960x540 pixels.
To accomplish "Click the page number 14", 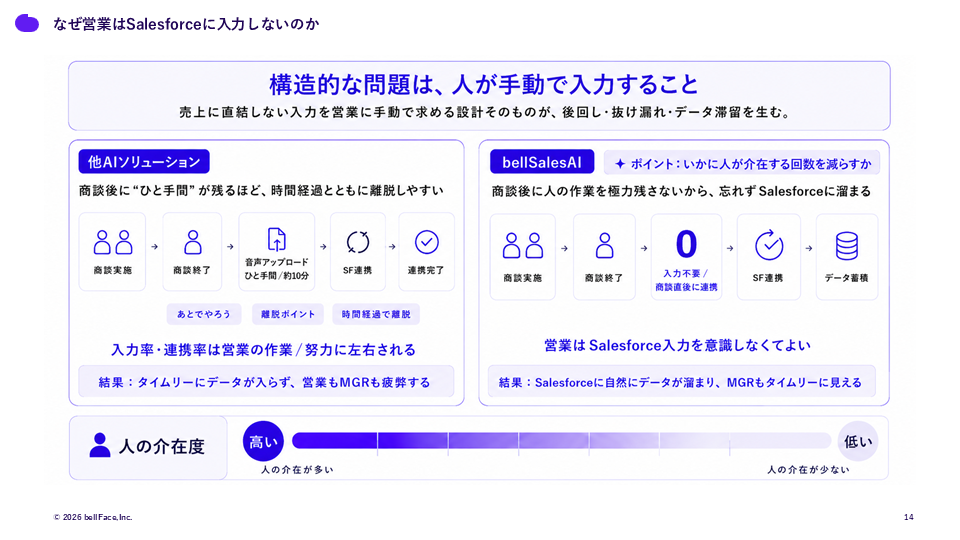I will pos(909,517).
